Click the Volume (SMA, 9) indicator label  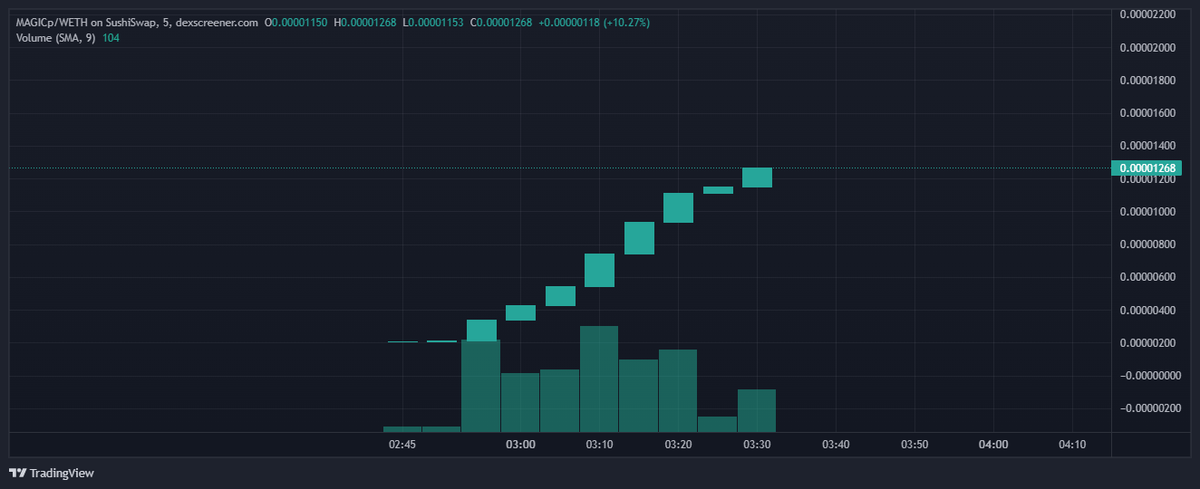[55, 37]
